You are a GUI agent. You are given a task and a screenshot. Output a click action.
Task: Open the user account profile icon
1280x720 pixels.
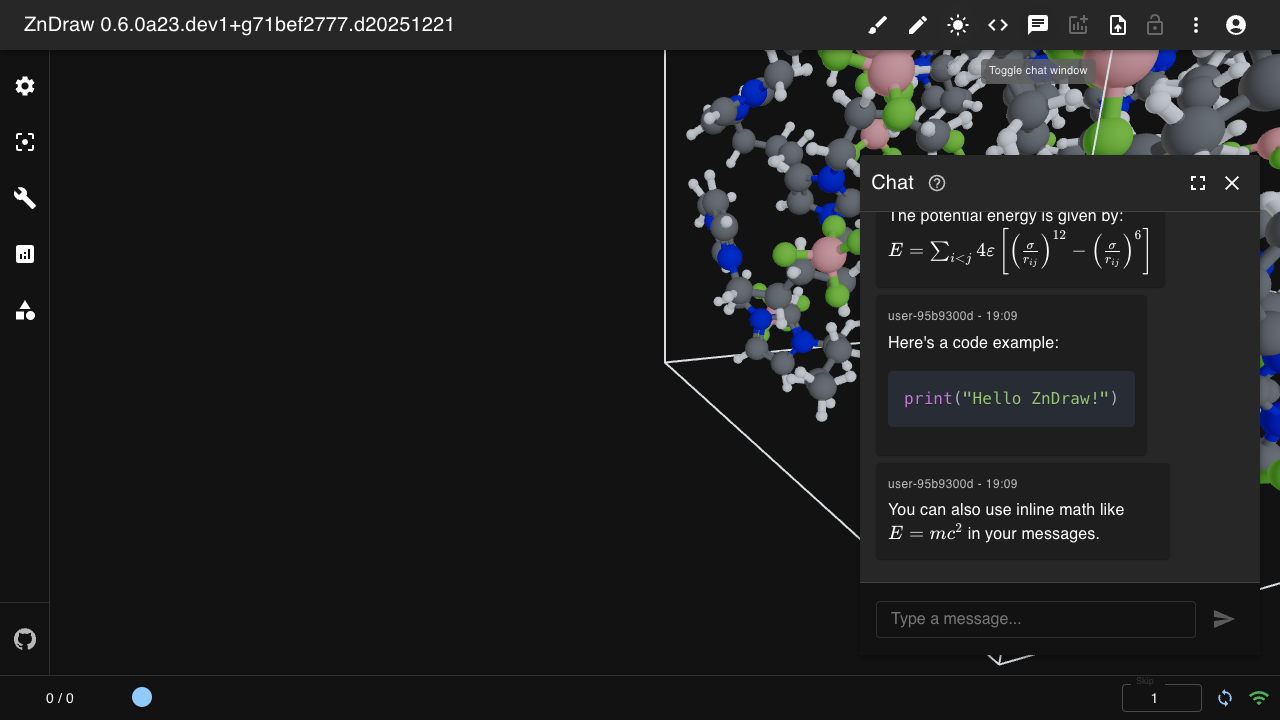(x=1236, y=25)
